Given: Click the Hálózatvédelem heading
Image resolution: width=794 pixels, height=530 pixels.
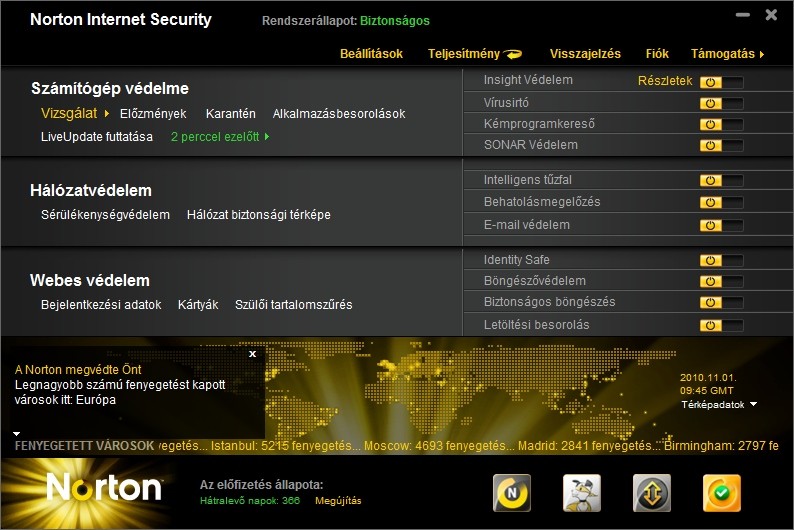Looking at the screenshot, I should click(91, 190).
